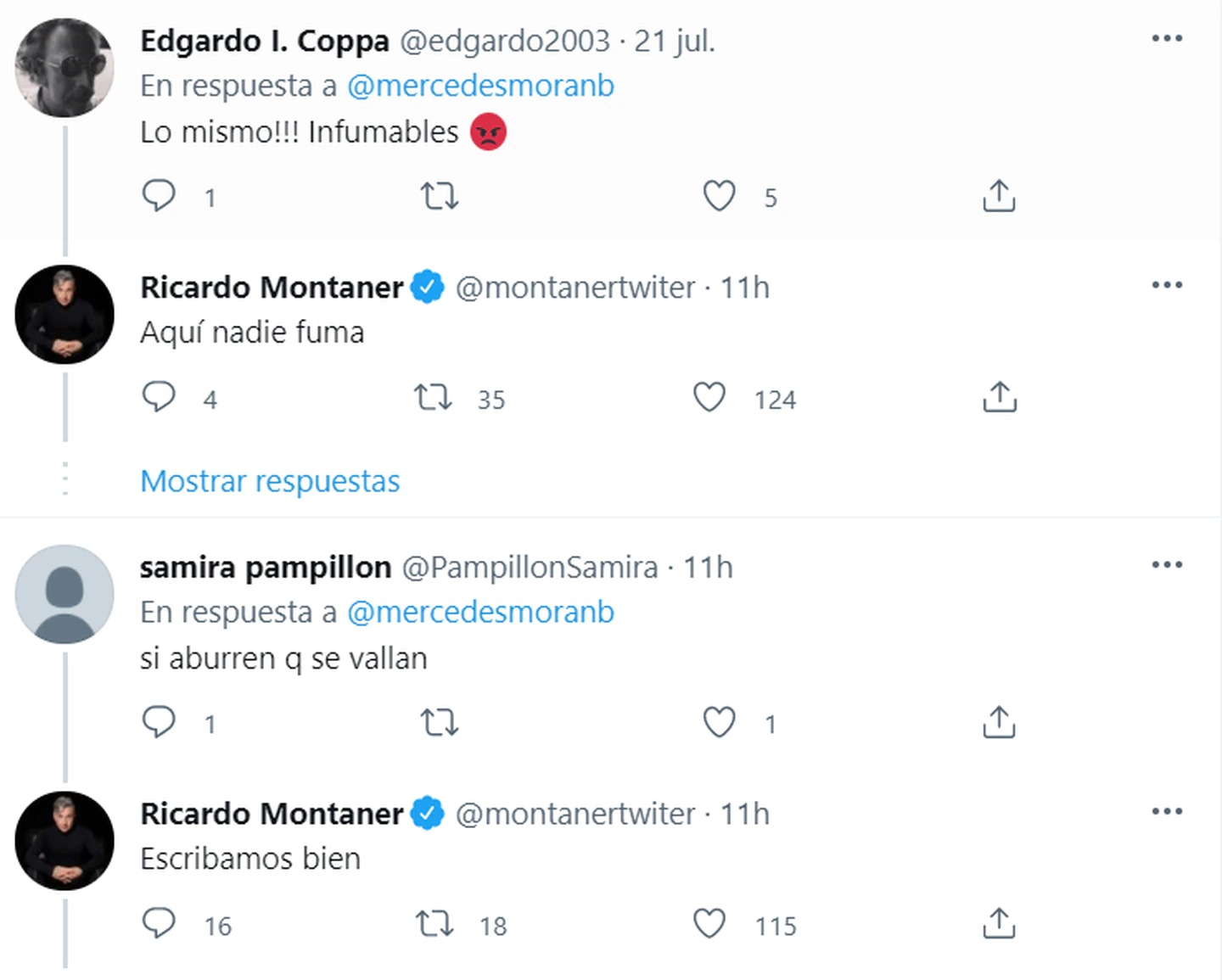The width and height of the screenshot is (1222, 980).
Task: Like samira pampillon's tweet
Action: pos(719,722)
